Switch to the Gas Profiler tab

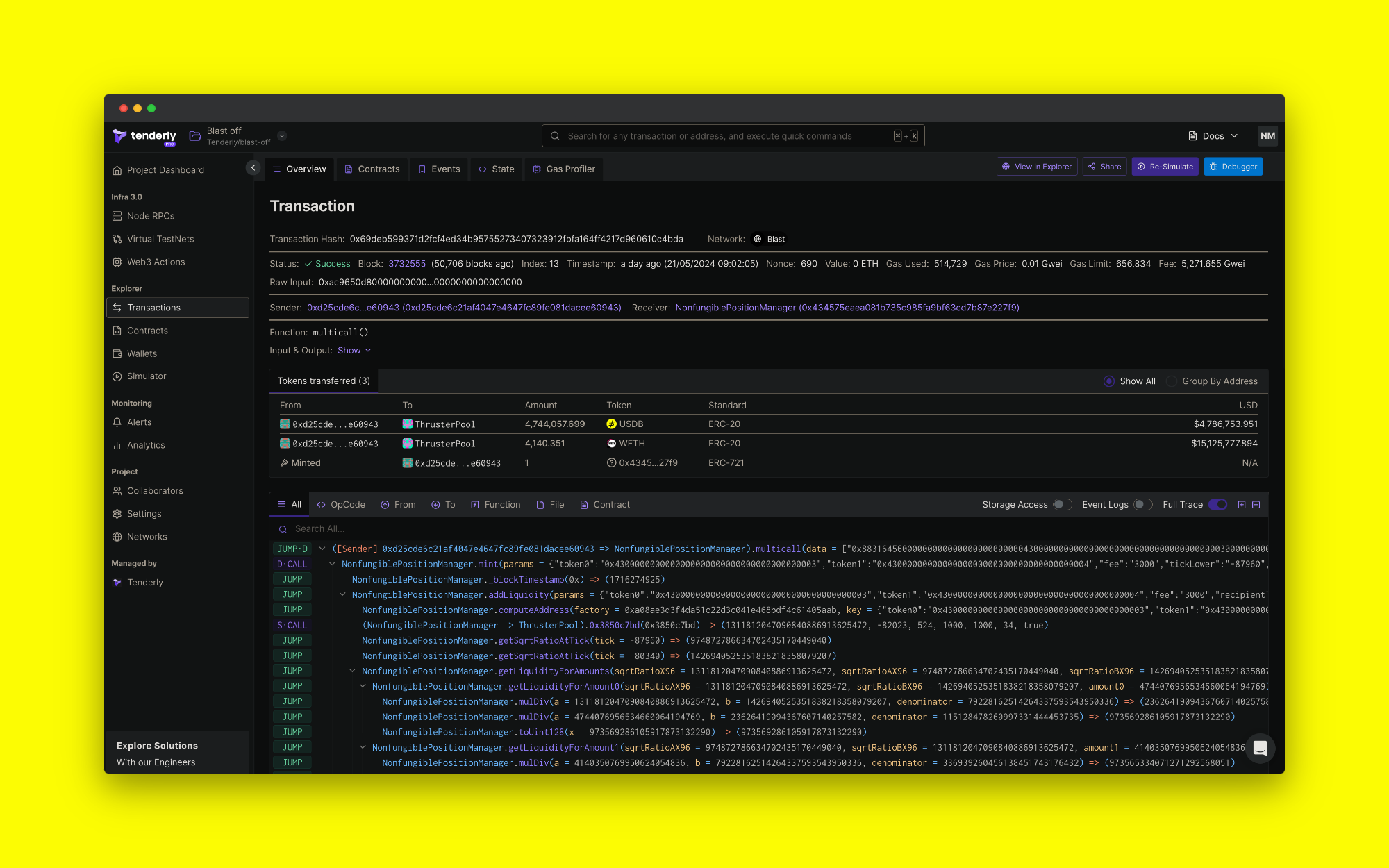click(564, 169)
